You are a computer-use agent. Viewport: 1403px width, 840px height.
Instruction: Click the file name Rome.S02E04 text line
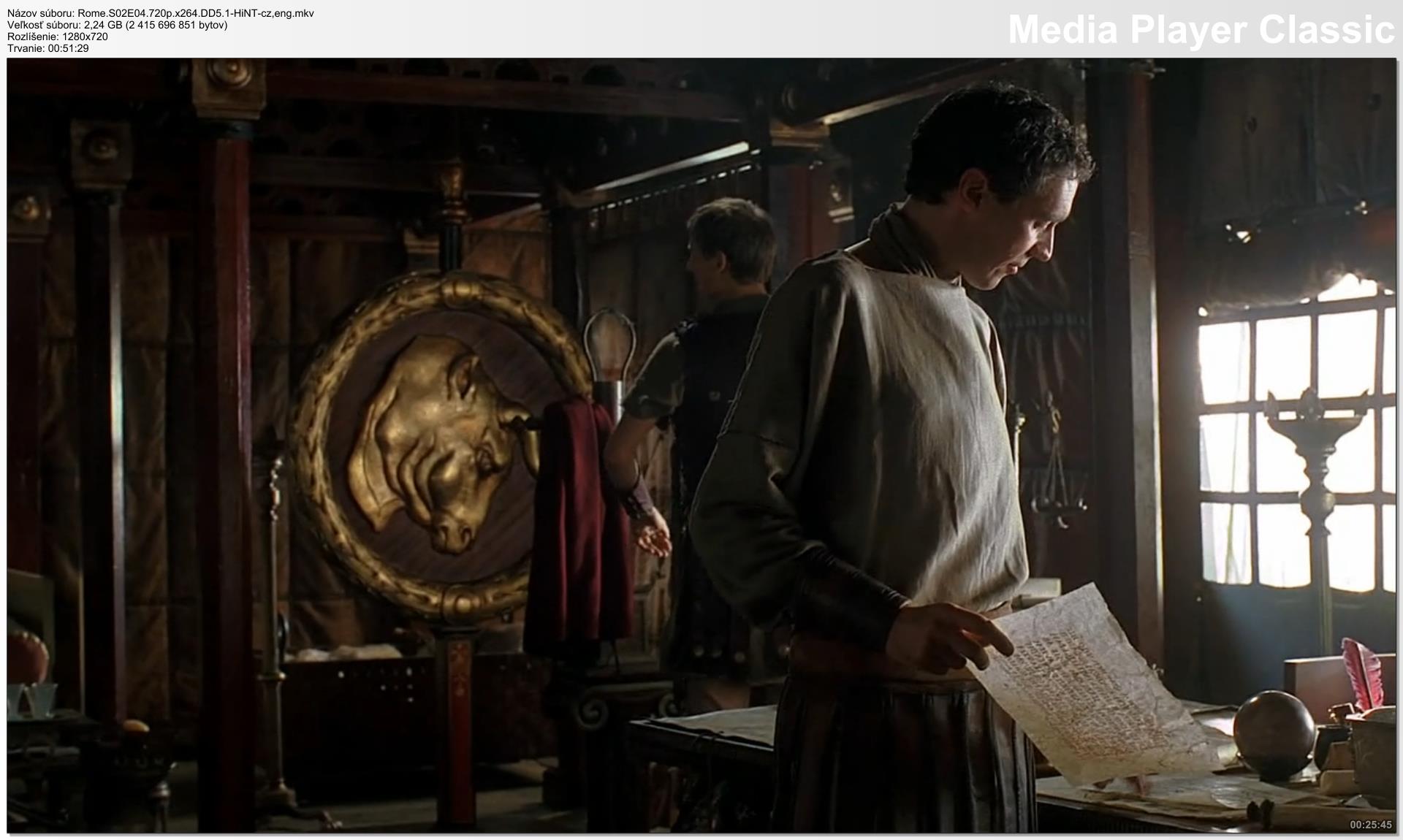click(x=161, y=13)
